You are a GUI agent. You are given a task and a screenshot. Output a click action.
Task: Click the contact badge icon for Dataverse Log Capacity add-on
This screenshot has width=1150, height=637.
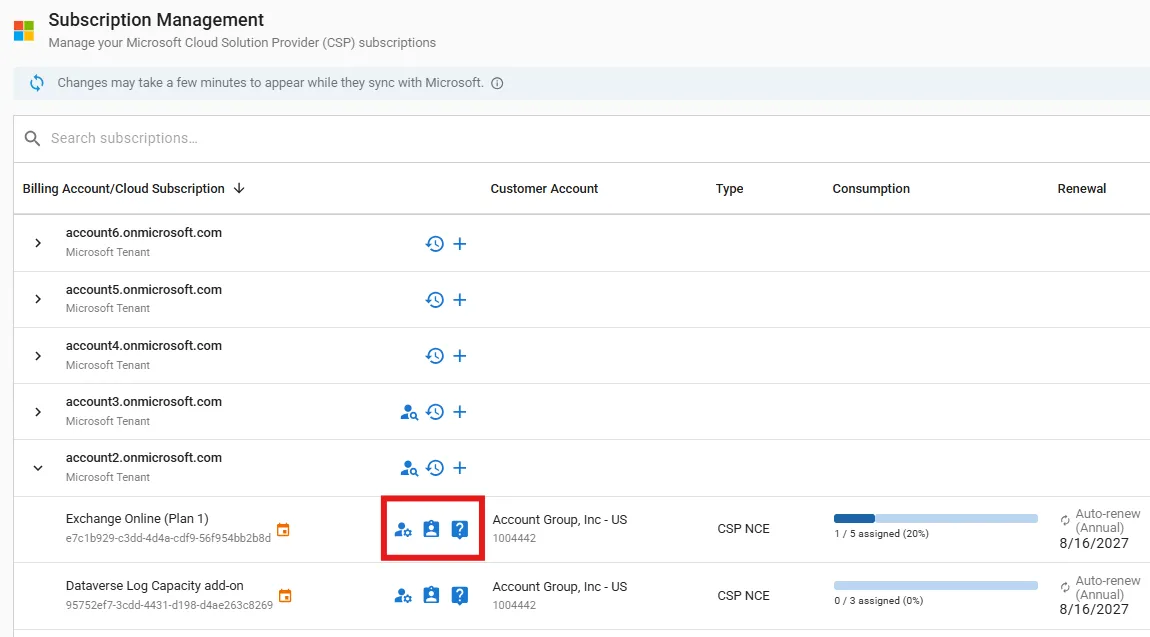[431, 595]
